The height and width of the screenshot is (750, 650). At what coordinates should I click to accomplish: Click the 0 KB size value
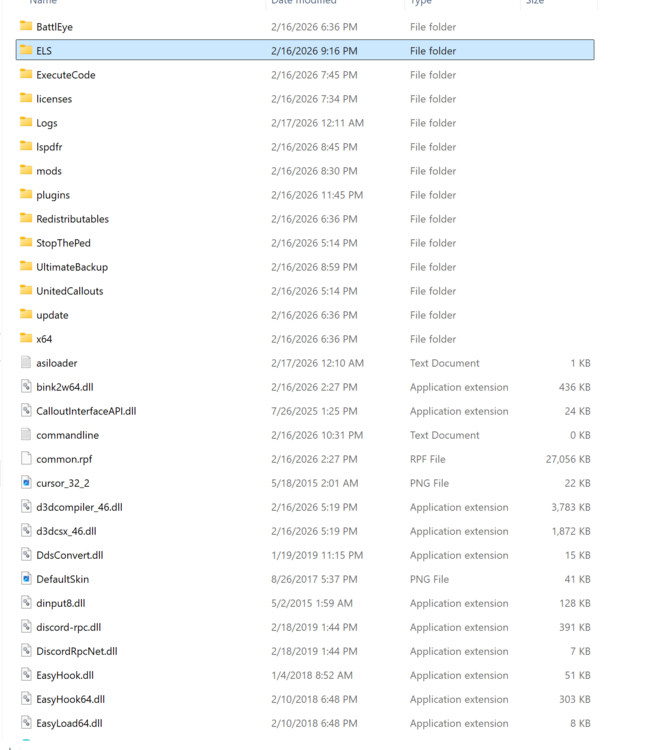point(580,435)
